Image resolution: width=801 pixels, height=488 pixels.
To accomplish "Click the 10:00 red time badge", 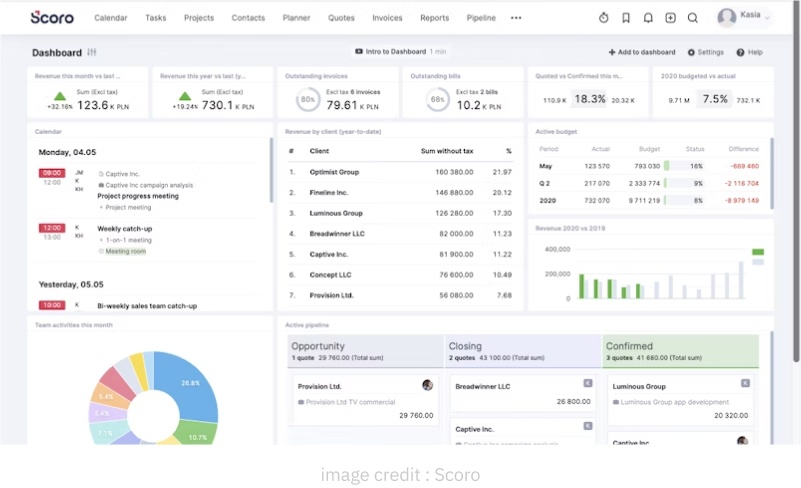I will [52, 305].
